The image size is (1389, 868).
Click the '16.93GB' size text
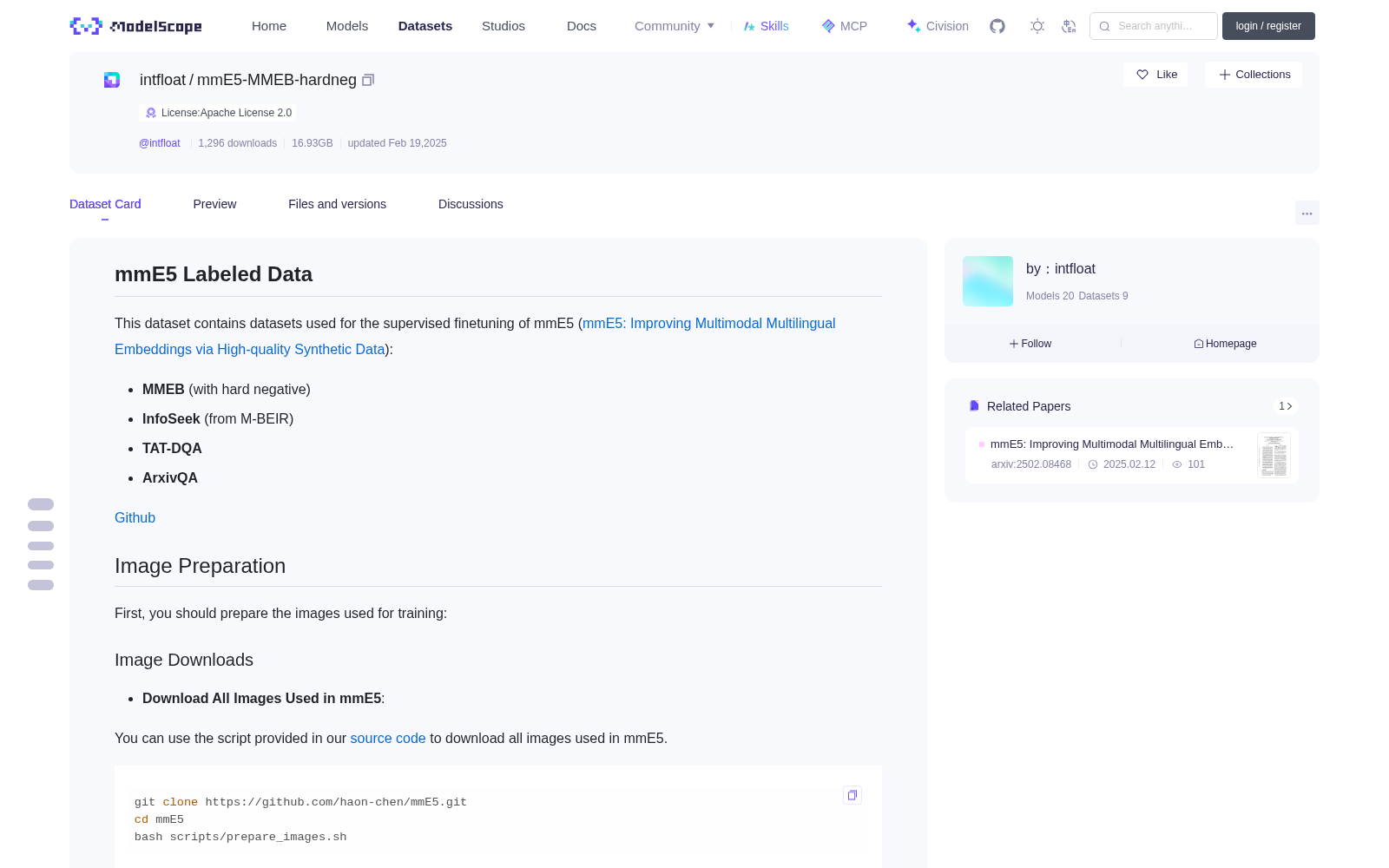point(313,143)
